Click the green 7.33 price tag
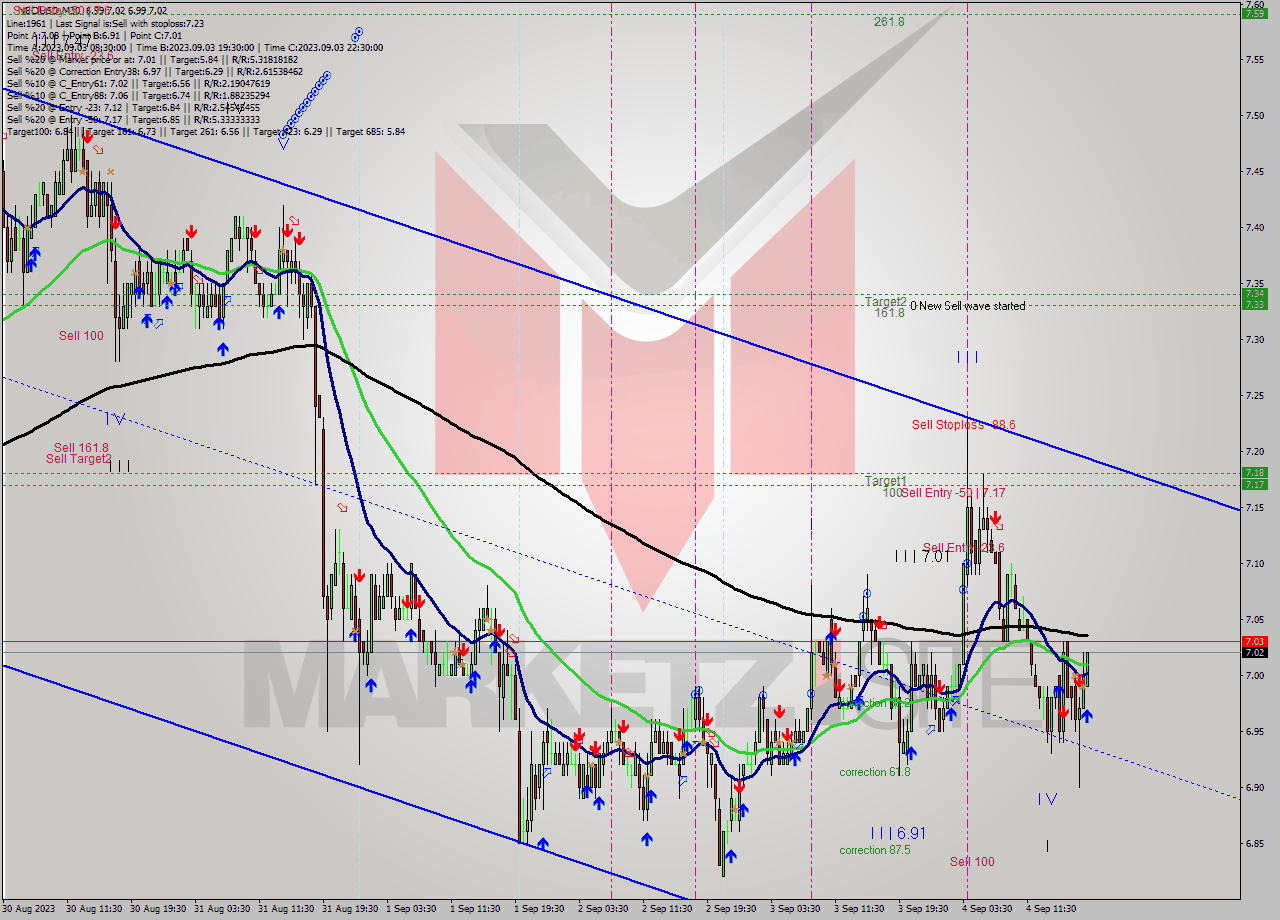The width and height of the screenshot is (1280, 920). pos(1254,305)
